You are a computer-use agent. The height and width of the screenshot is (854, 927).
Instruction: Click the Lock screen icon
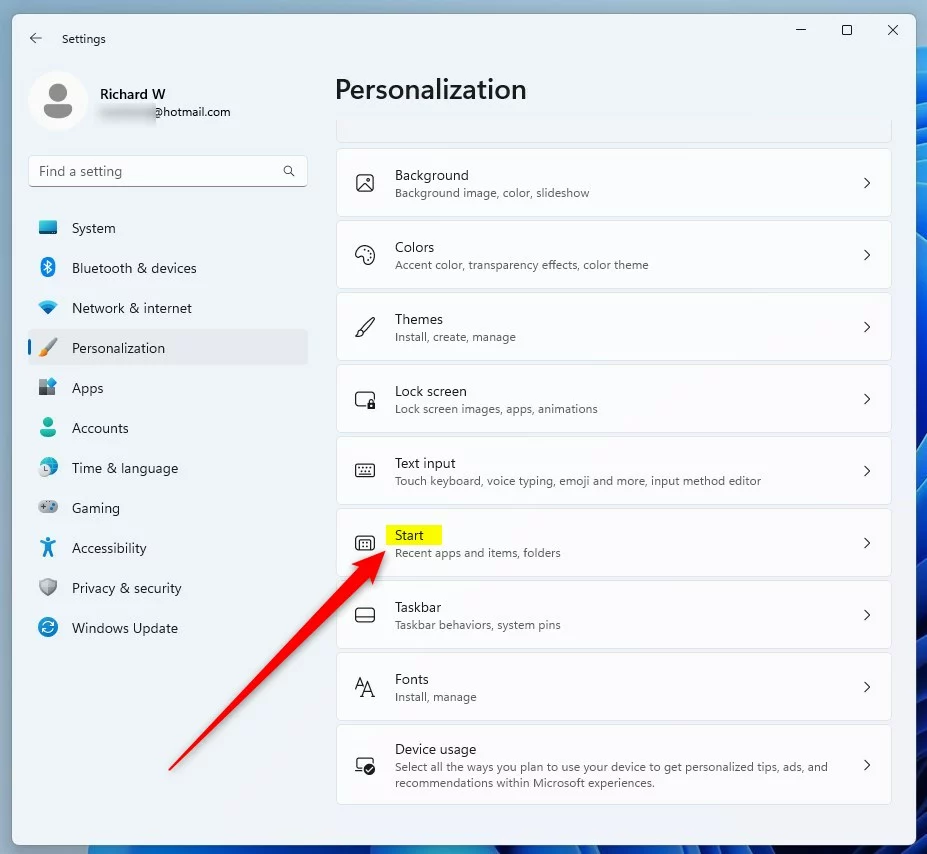coord(365,400)
